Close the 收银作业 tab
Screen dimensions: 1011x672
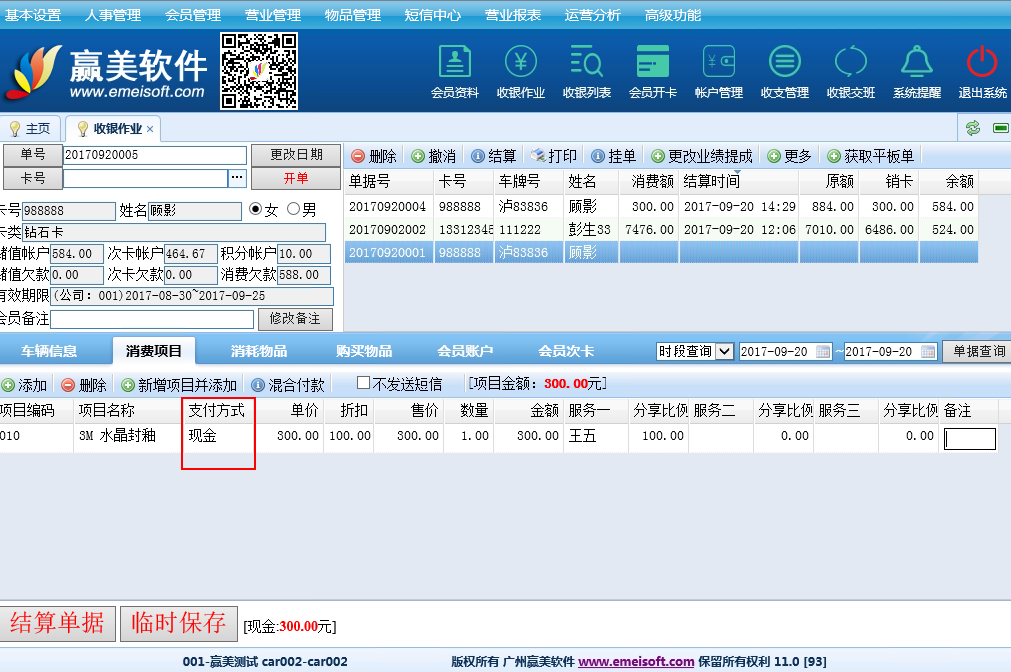pyautogui.click(x=150, y=129)
